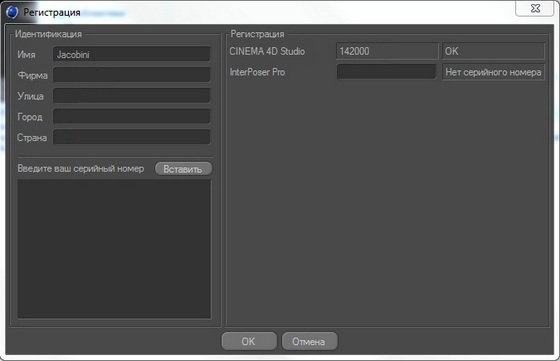The width and height of the screenshot is (560, 361).
Task: Click the 'Введите ваш серийный номер' label
Action: click(81, 169)
